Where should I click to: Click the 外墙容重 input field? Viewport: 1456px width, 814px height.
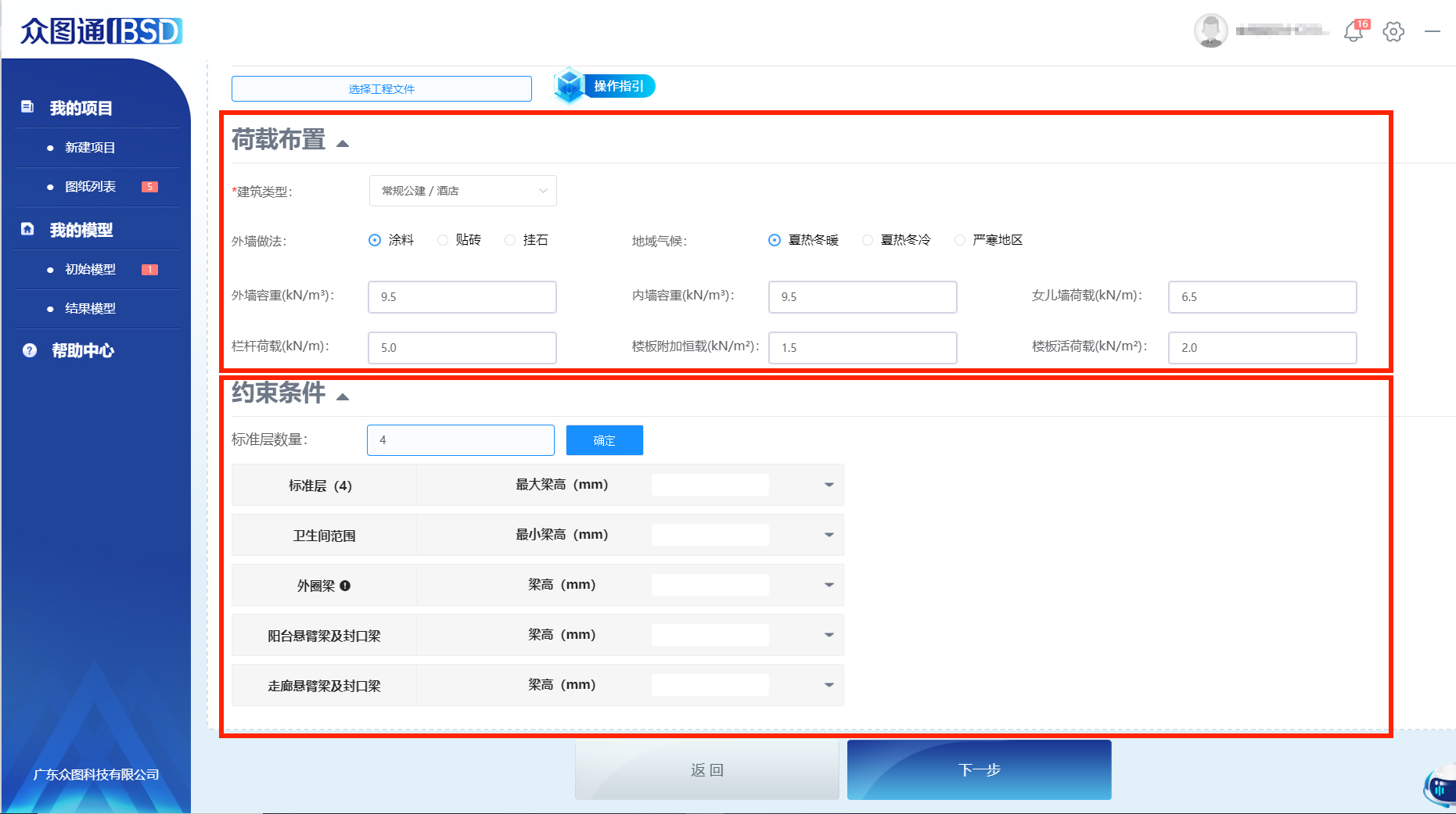click(x=462, y=297)
